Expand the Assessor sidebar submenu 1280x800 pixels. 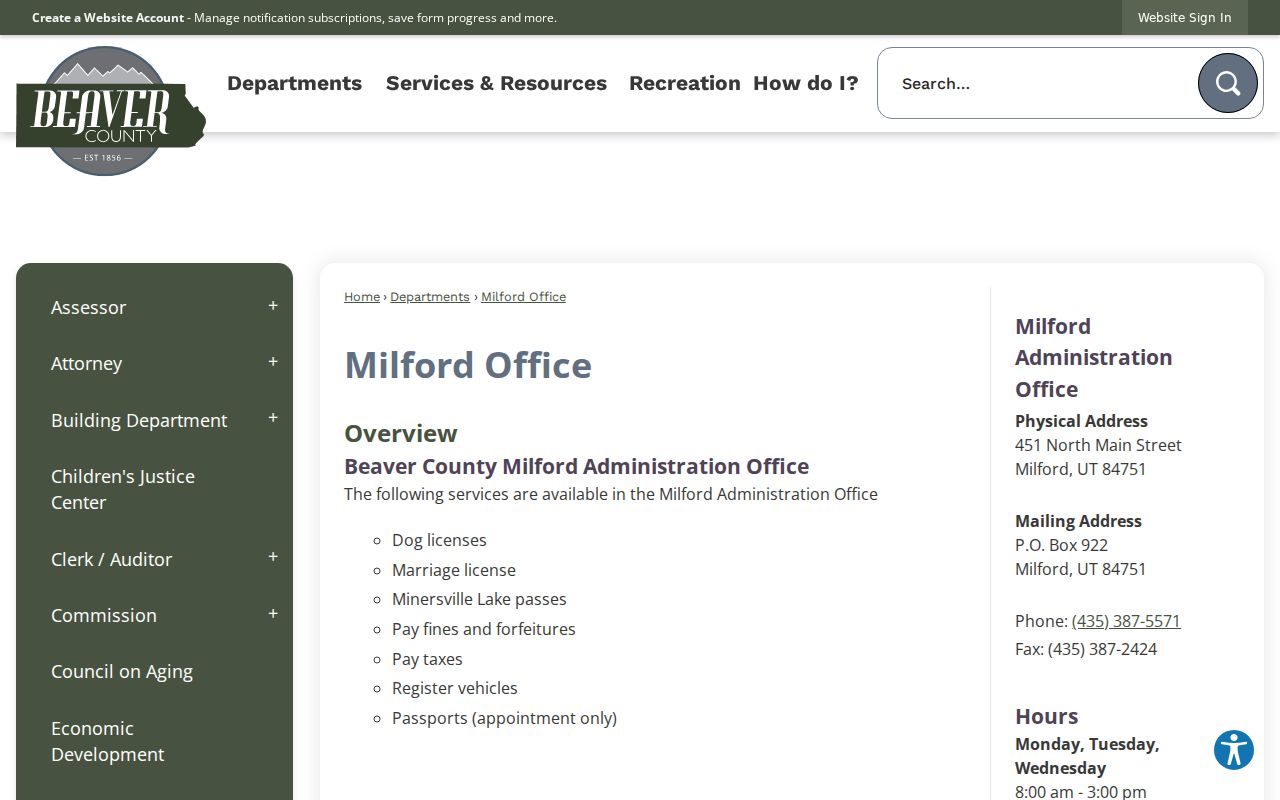(273, 306)
